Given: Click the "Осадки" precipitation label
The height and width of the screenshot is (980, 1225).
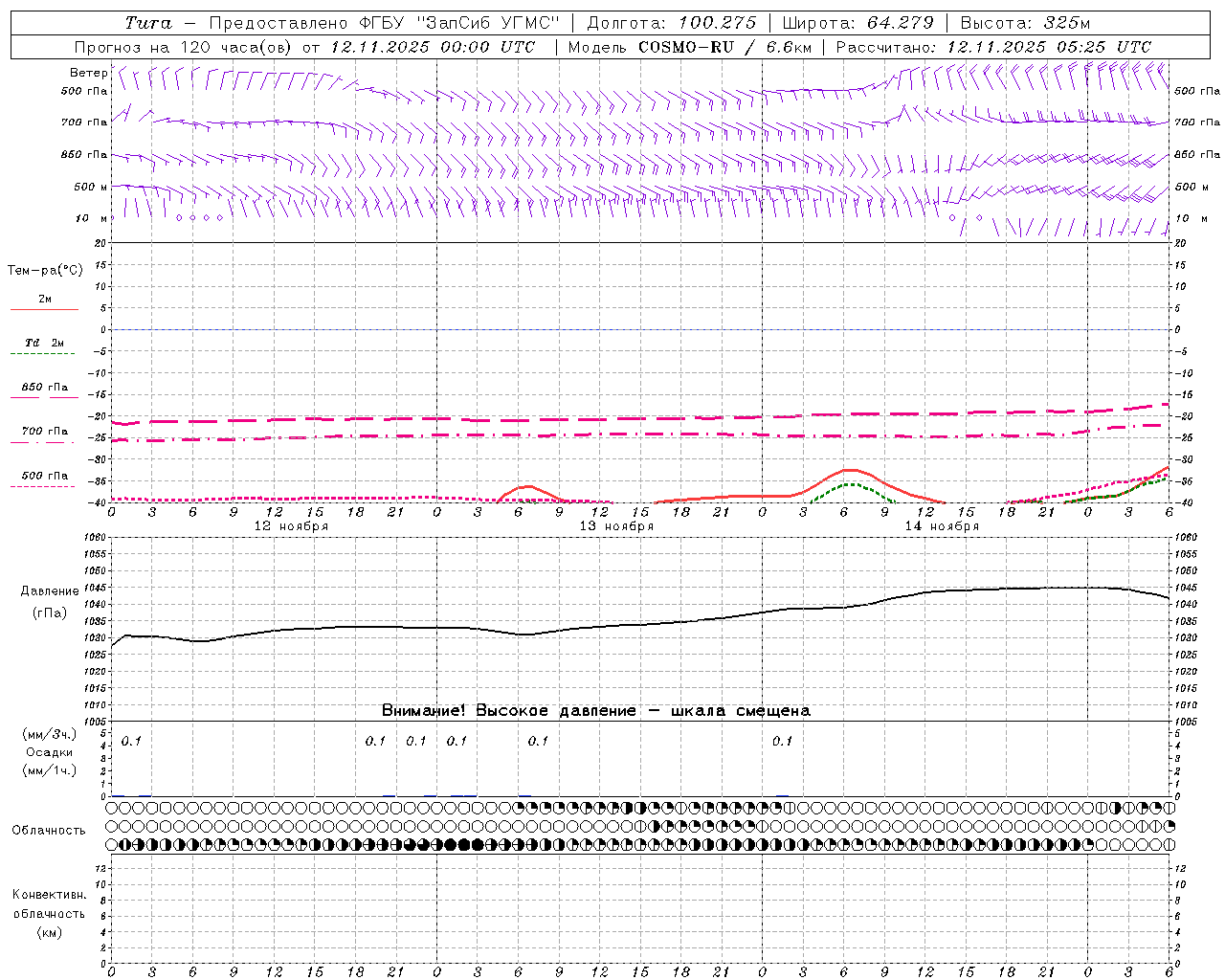Looking at the screenshot, I should (x=50, y=752).
